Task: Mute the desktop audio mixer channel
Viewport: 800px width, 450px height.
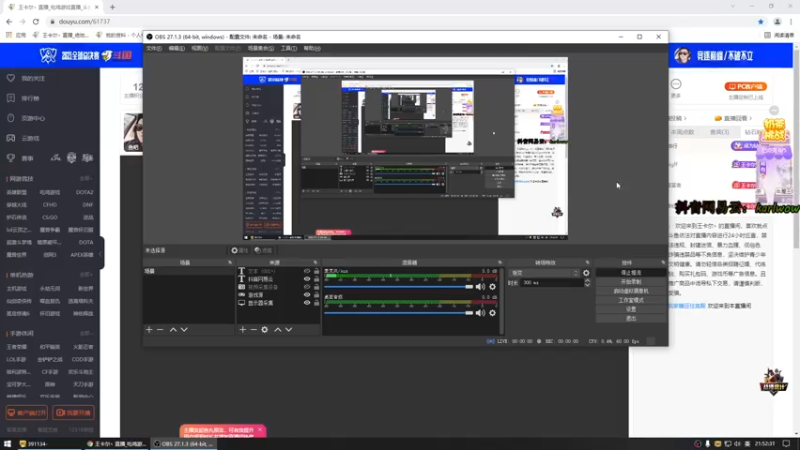Action: (x=480, y=313)
